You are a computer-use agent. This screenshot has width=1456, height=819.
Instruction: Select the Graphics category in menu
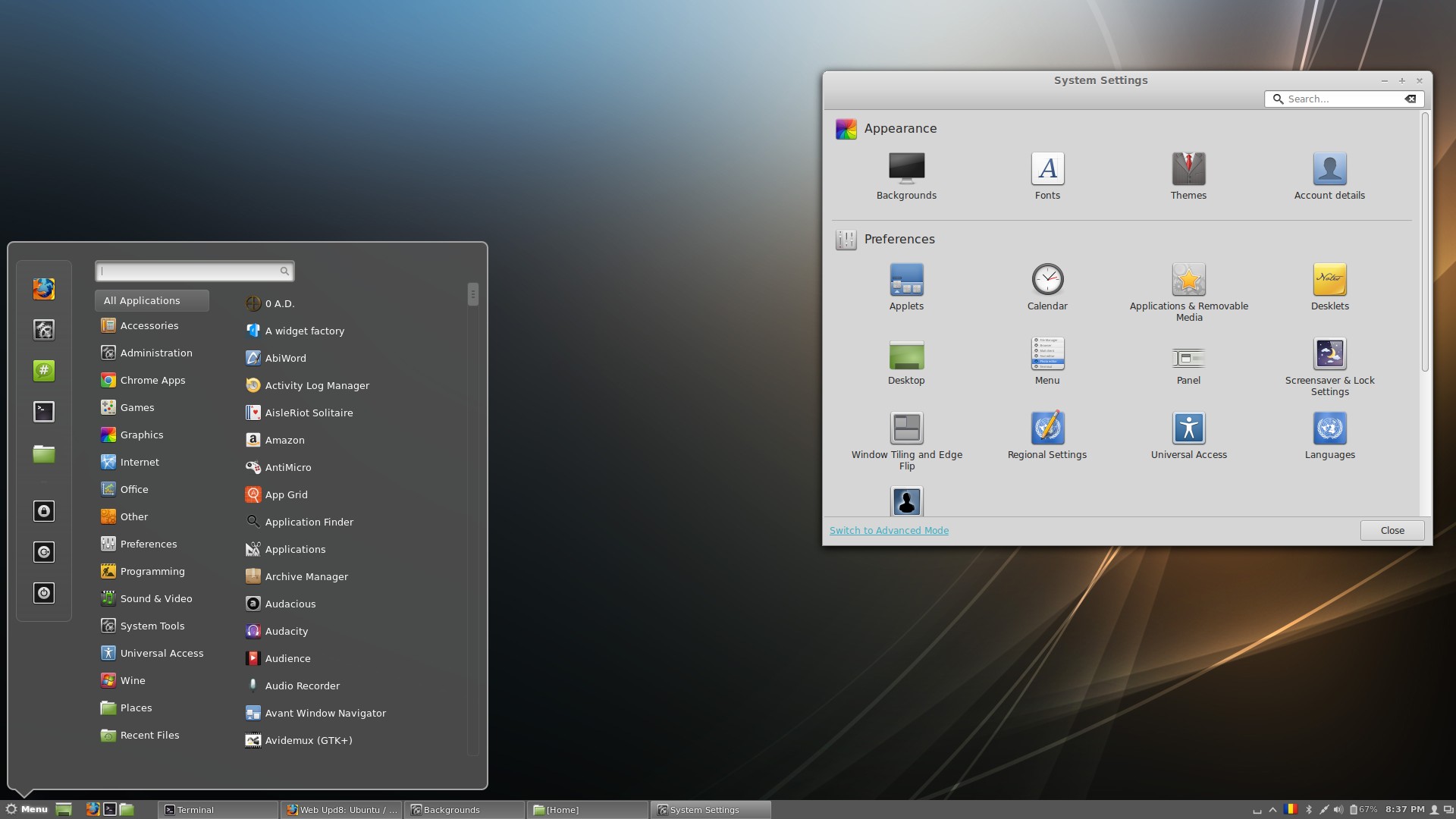142,435
